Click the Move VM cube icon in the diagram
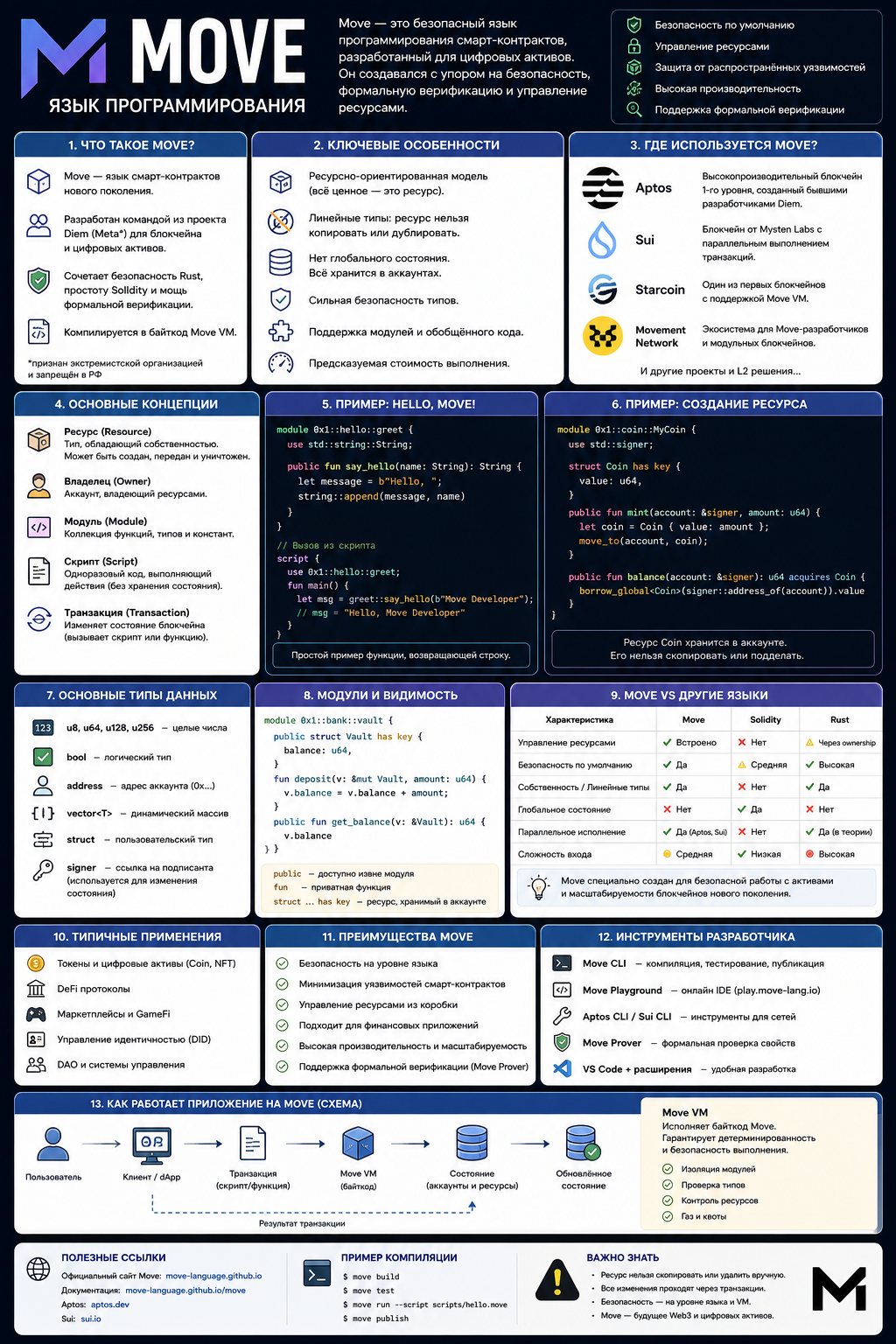 (x=358, y=1143)
